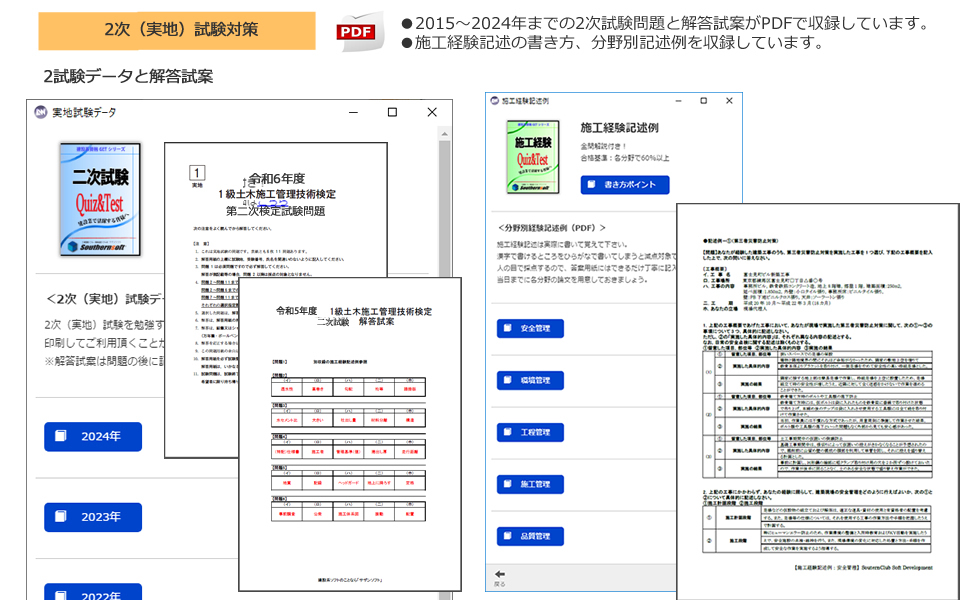The height and width of the screenshot is (600, 970).
Task: Click the book icon on the 品質管理 button
Action: tap(508, 536)
